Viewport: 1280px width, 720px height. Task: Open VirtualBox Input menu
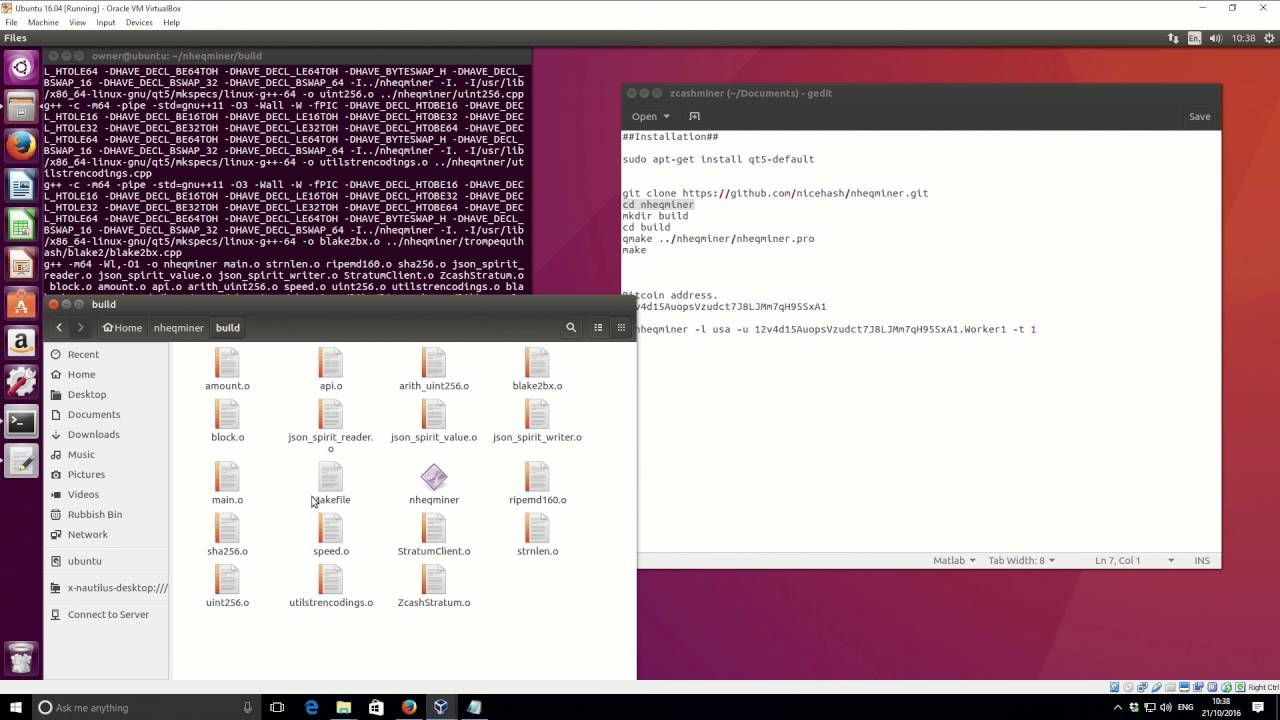(x=105, y=22)
